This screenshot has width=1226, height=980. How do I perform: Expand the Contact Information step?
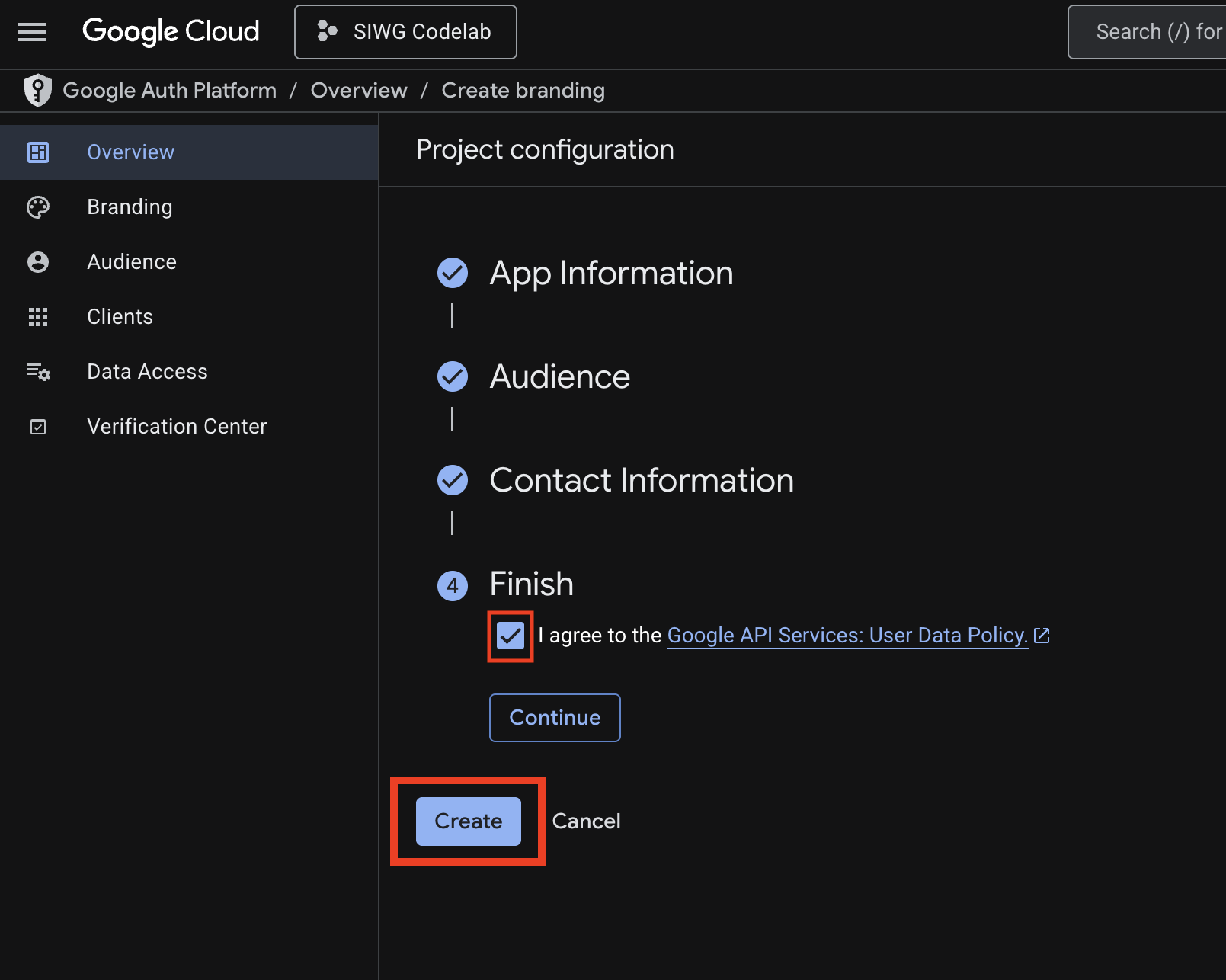pos(641,480)
